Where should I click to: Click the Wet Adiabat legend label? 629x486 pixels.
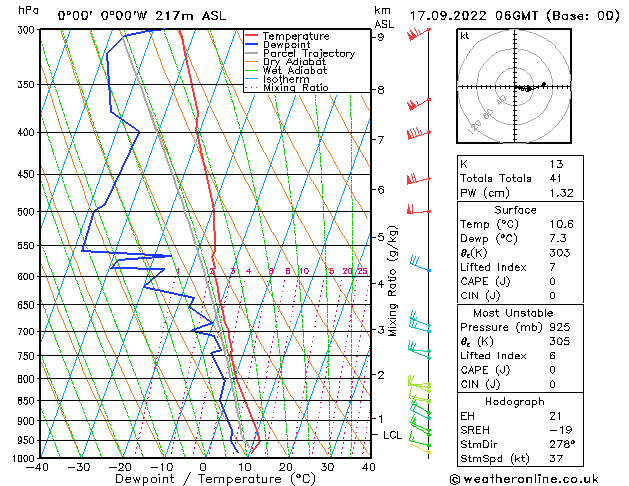coord(295,70)
